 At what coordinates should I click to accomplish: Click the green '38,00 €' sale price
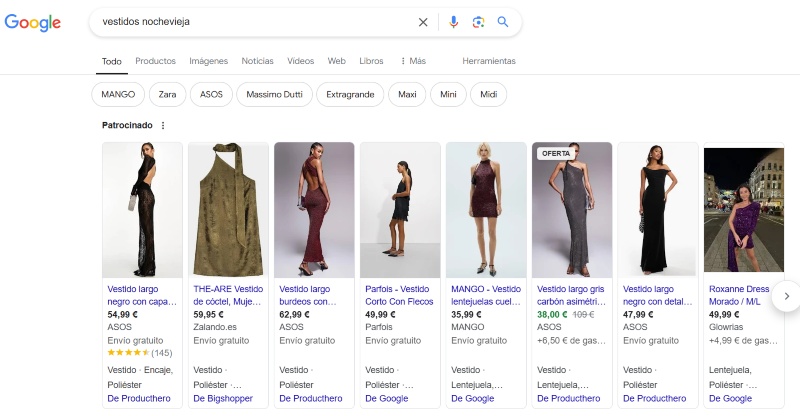click(x=552, y=314)
